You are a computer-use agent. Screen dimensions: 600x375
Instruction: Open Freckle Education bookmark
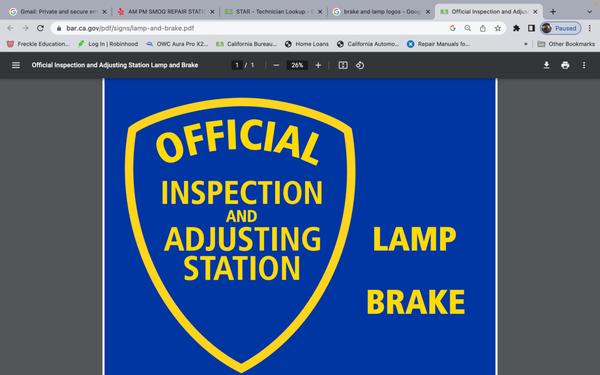pyautogui.click(x=38, y=44)
